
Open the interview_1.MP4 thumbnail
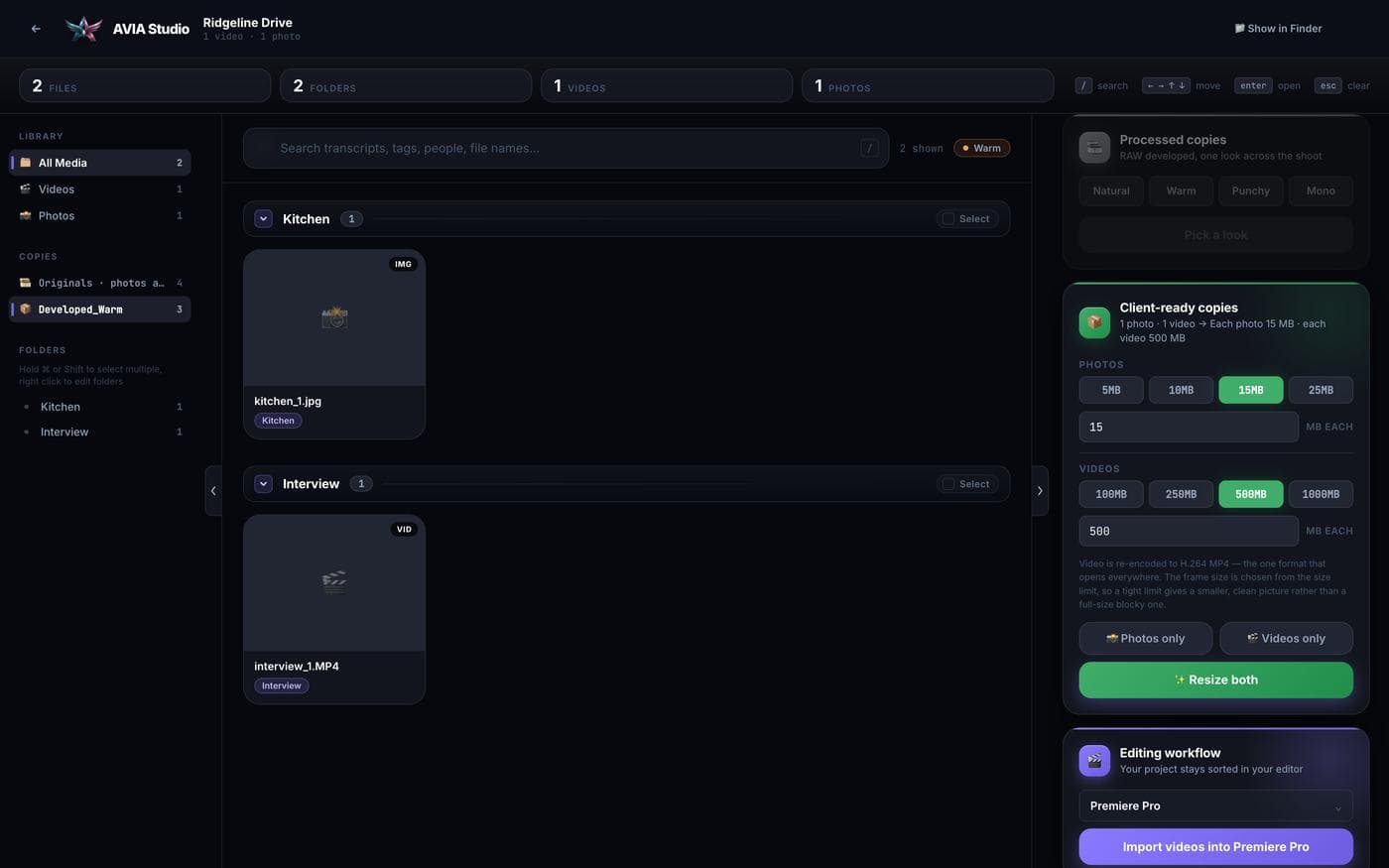[334, 583]
